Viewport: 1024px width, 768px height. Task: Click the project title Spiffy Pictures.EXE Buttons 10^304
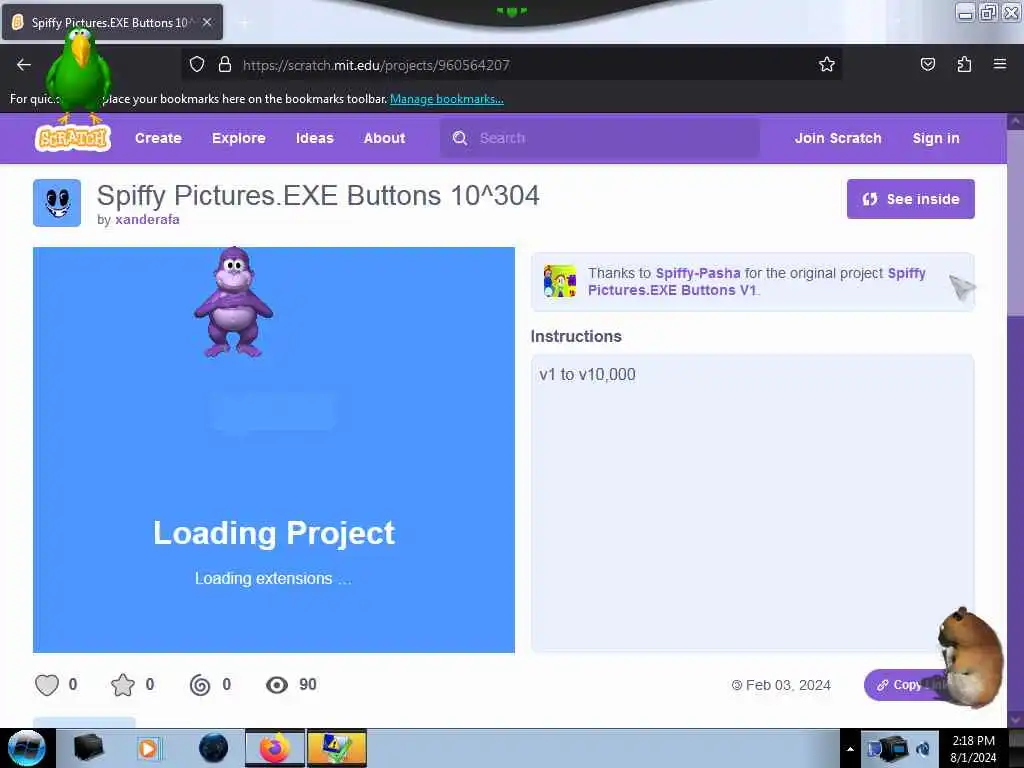click(x=318, y=195)
